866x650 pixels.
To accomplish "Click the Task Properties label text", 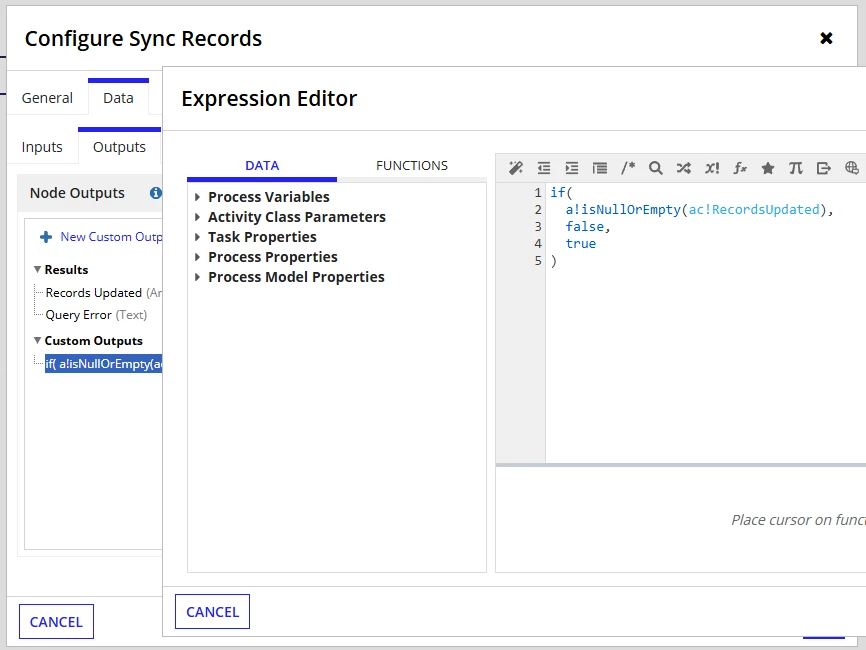I will (x=262, y=237).
